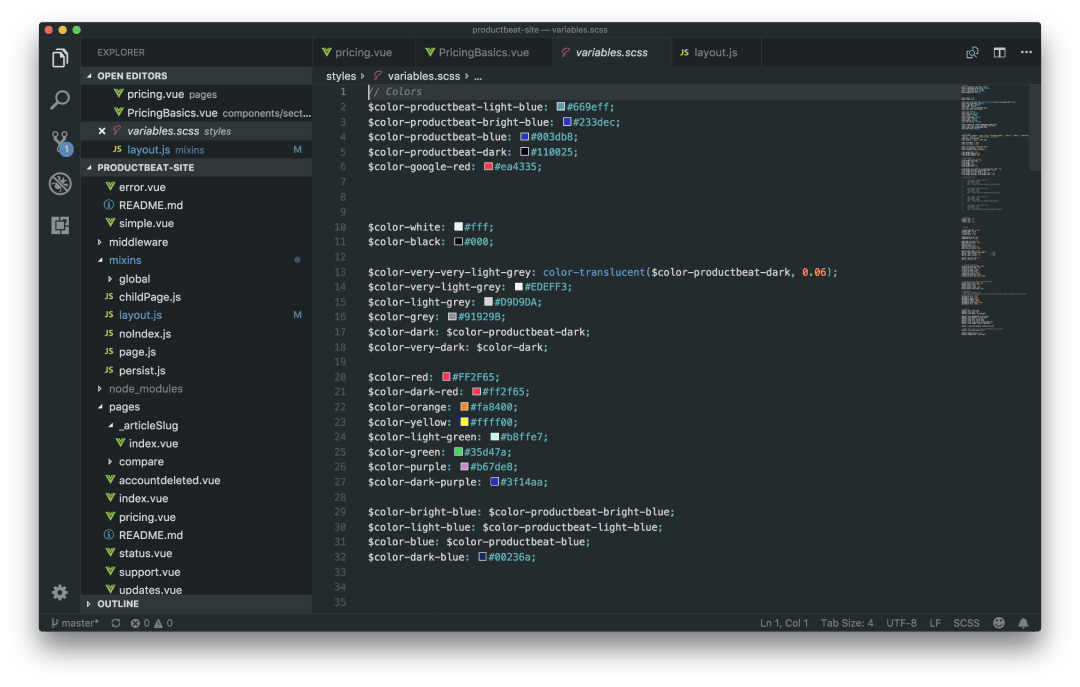This screenshot has width=1080, height=687.
Task: Click the Open Changes icon in editor toolbar
Action: point(972,52)
